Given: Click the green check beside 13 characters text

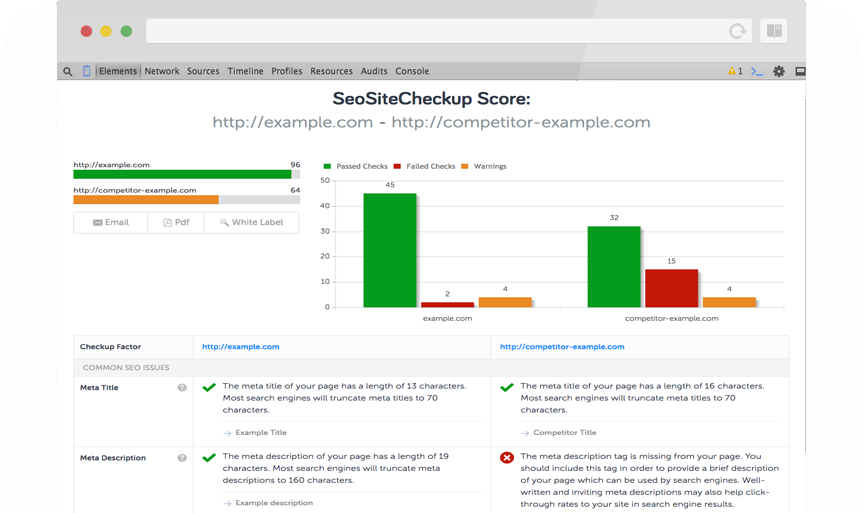Looking at the screenshot, I should [209, 388].
